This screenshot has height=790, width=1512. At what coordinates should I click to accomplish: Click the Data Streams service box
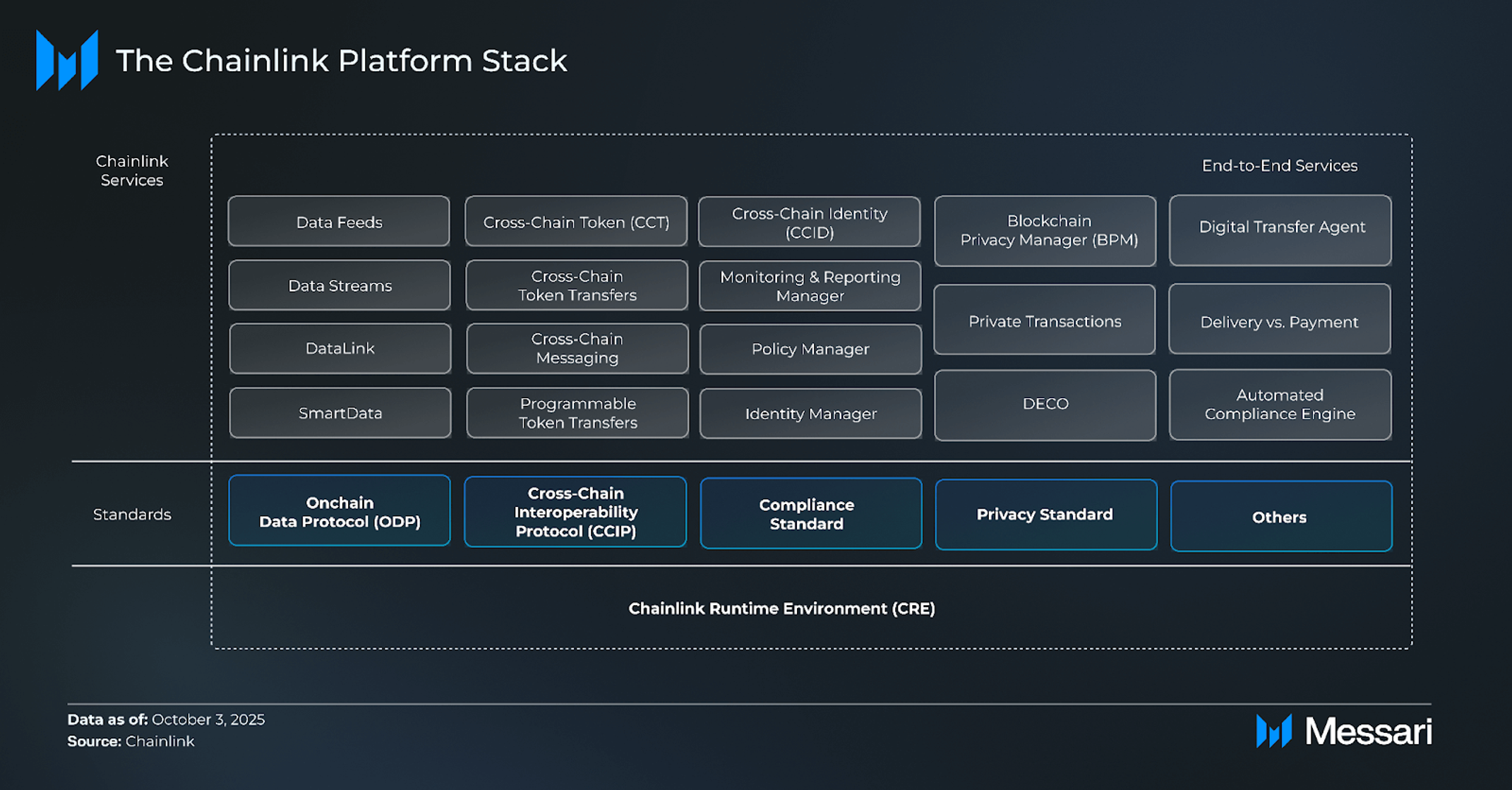(x=340, y=285)
